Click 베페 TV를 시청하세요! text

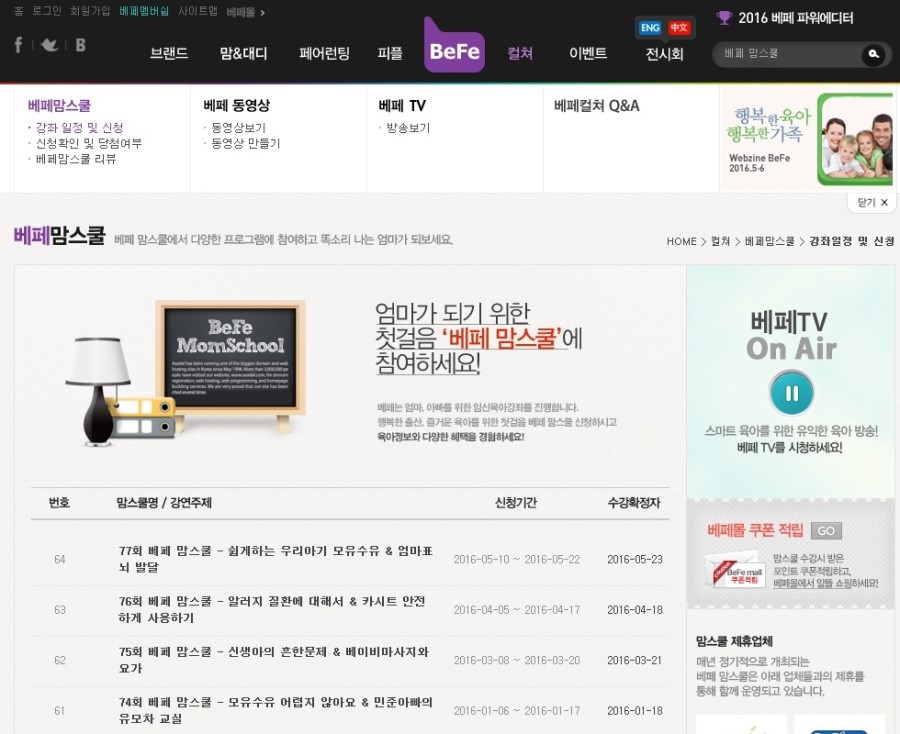coord(789,447)
